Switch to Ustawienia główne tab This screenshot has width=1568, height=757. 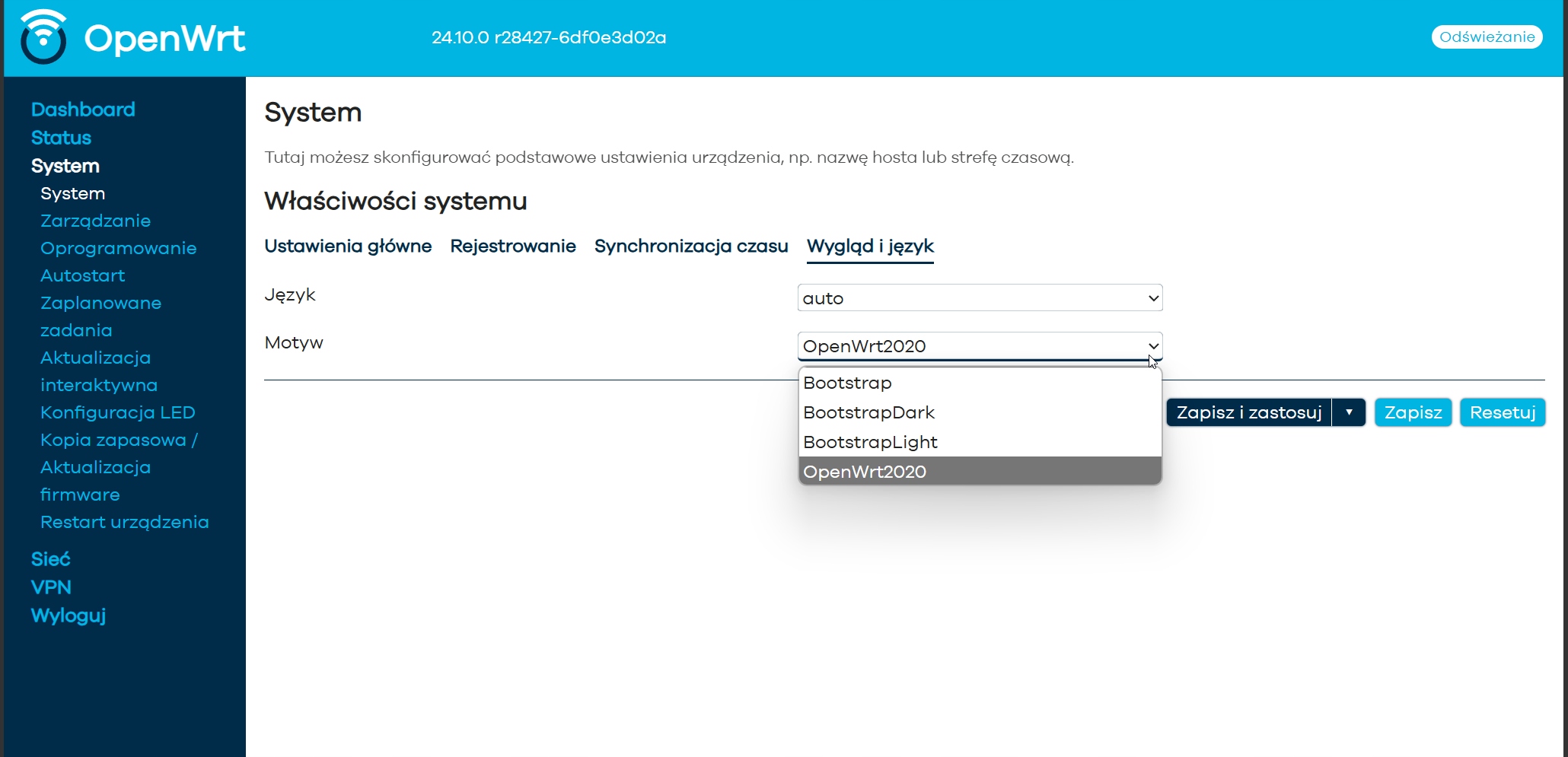tap(348, 247)
